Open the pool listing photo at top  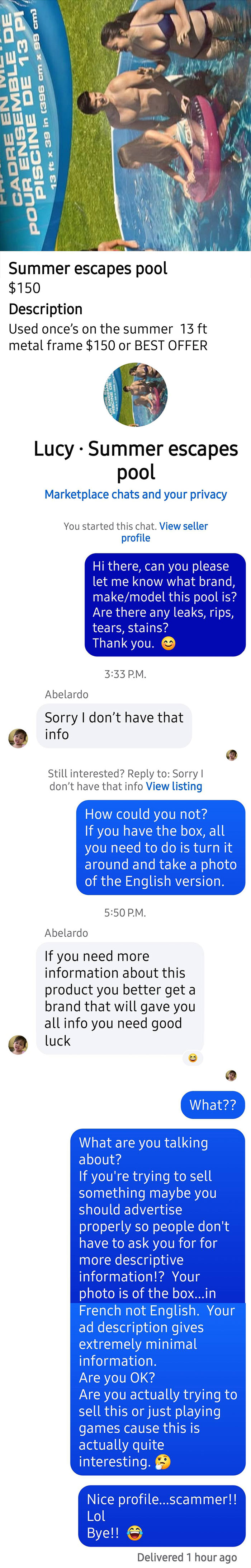click(125, 125)
